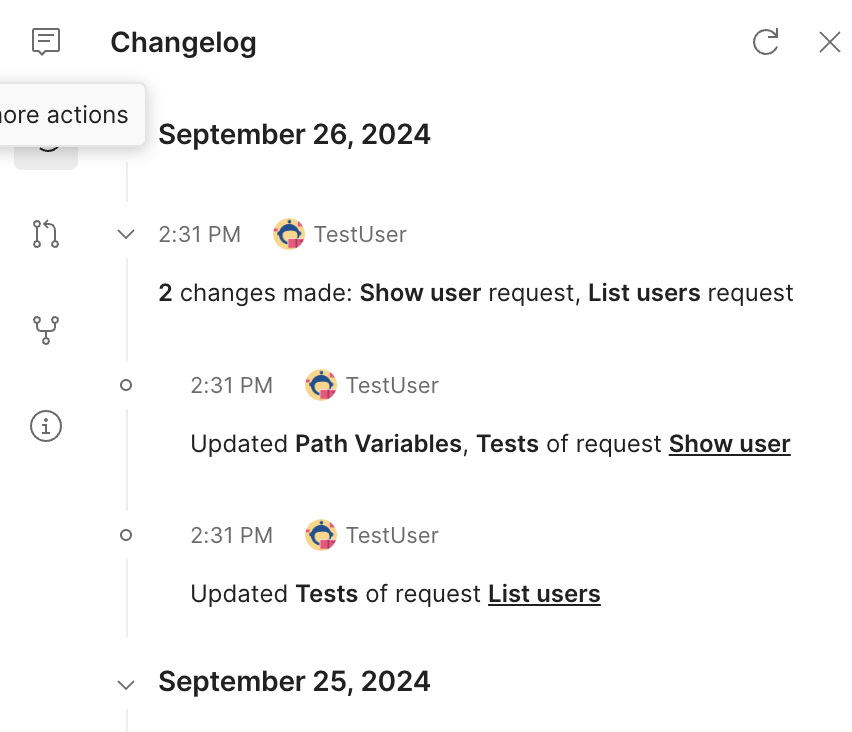Collapse the 2:31 PM changes group
The image size is (852, 732).
tap(126, 234)
